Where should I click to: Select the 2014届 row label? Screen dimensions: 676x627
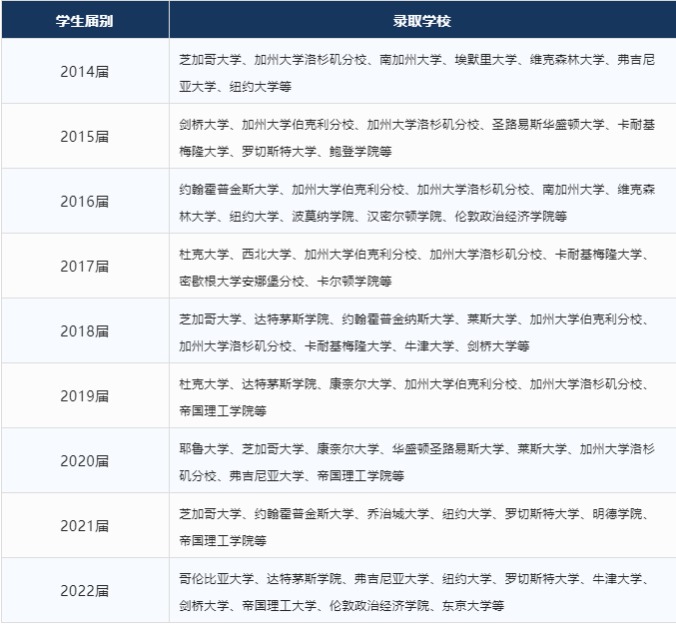click(84, 72)
